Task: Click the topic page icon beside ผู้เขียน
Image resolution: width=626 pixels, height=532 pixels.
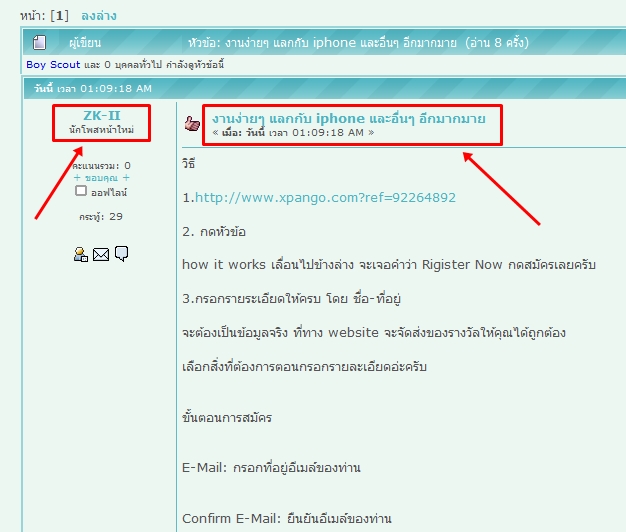Action: coord(40,42)
